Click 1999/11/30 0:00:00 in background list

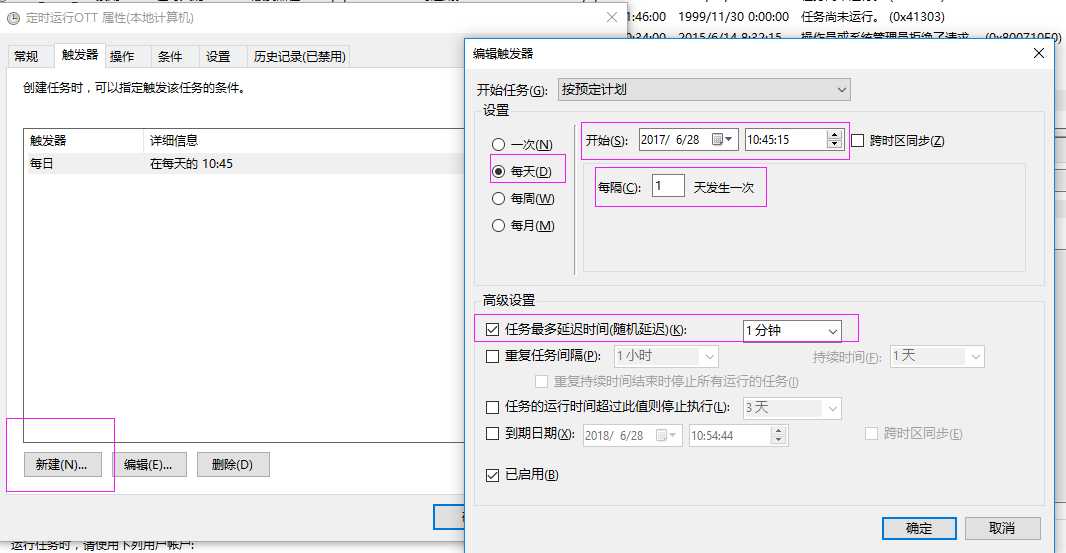[x=734, y=16]
